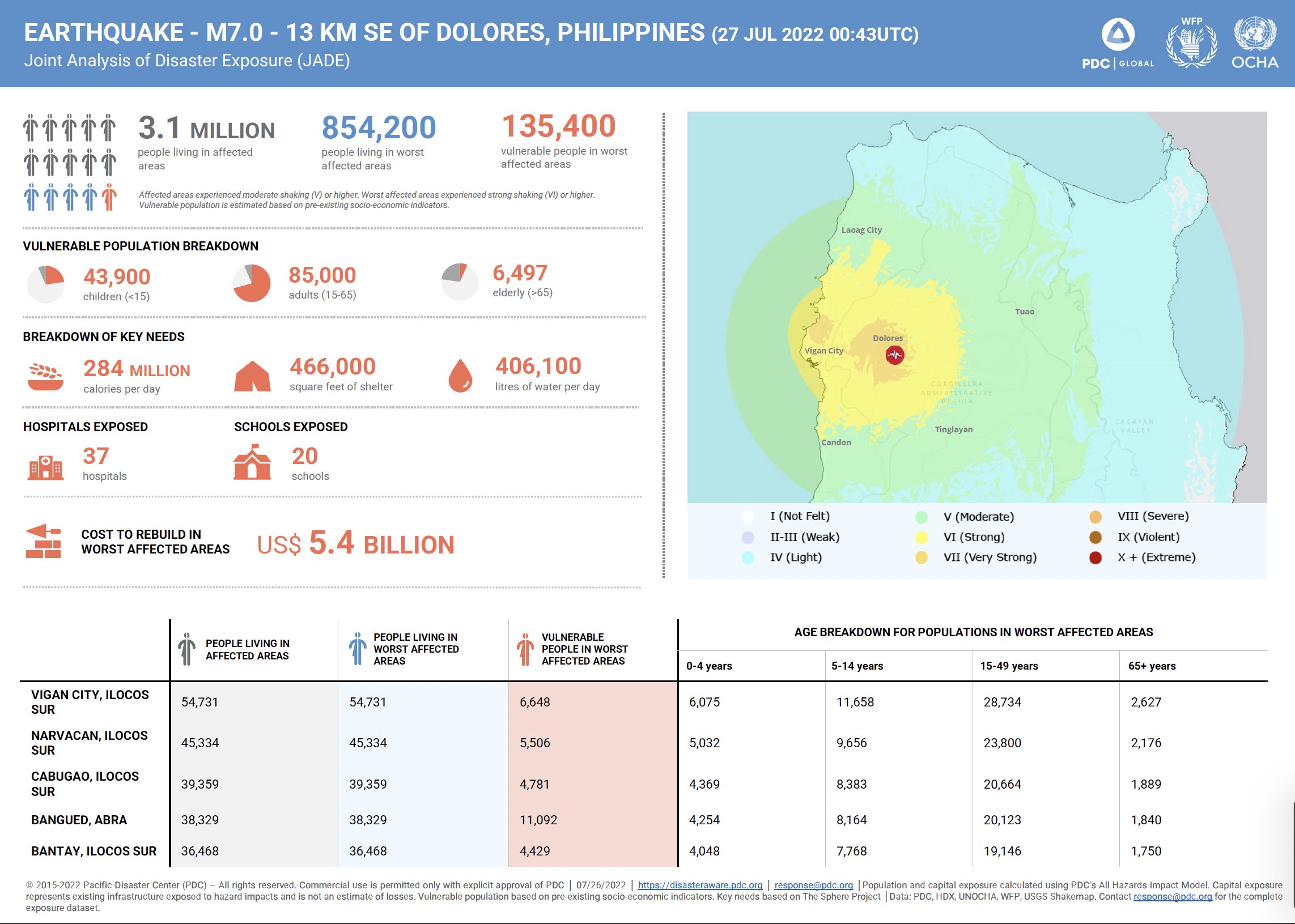The height and width of the screenshot is (924, 1295).
Task: Click the 6,497 elderly value
Action: (x=520, y=273)
